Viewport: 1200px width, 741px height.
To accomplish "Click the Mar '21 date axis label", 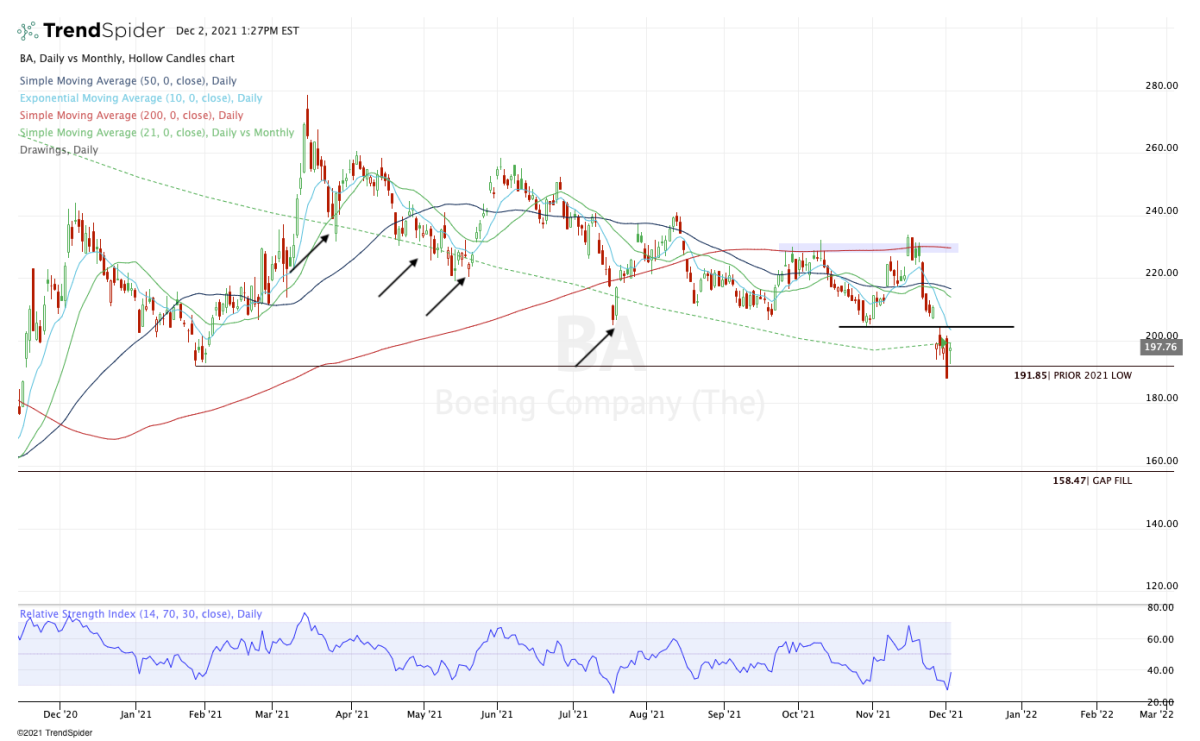I will [273, 715].
